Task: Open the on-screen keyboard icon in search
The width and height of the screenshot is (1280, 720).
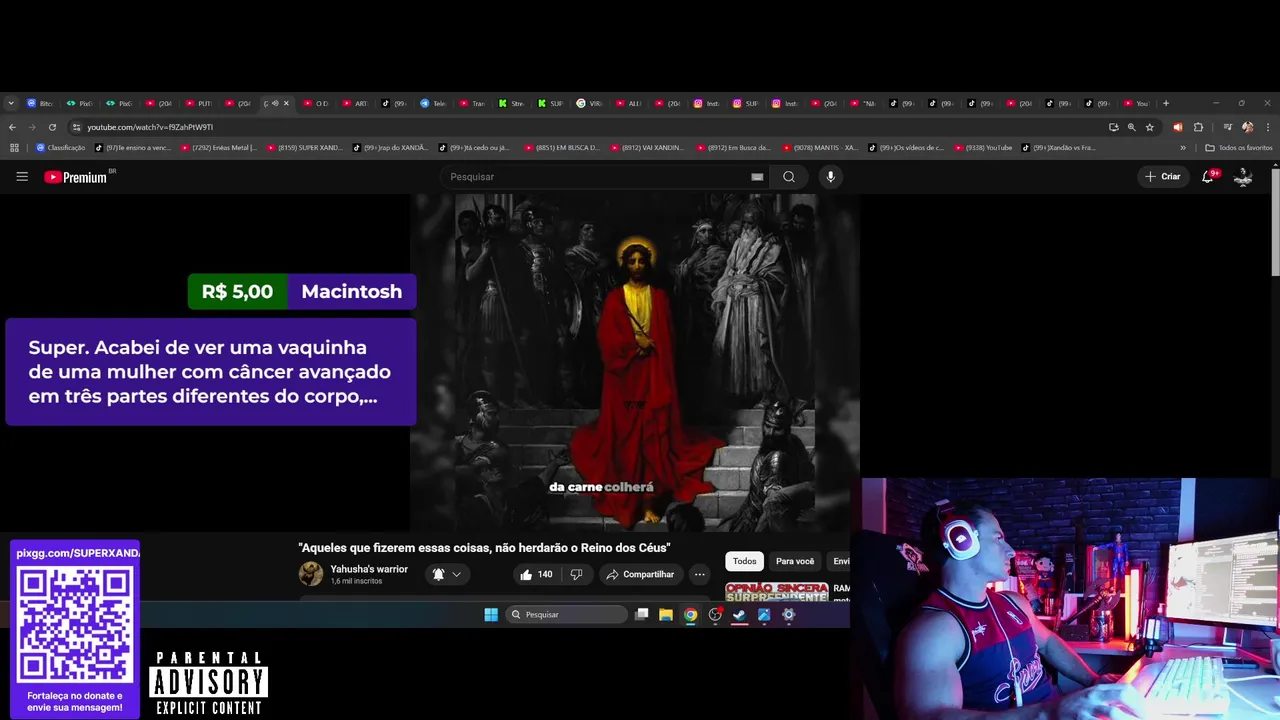Action: [x=757, y=177]
